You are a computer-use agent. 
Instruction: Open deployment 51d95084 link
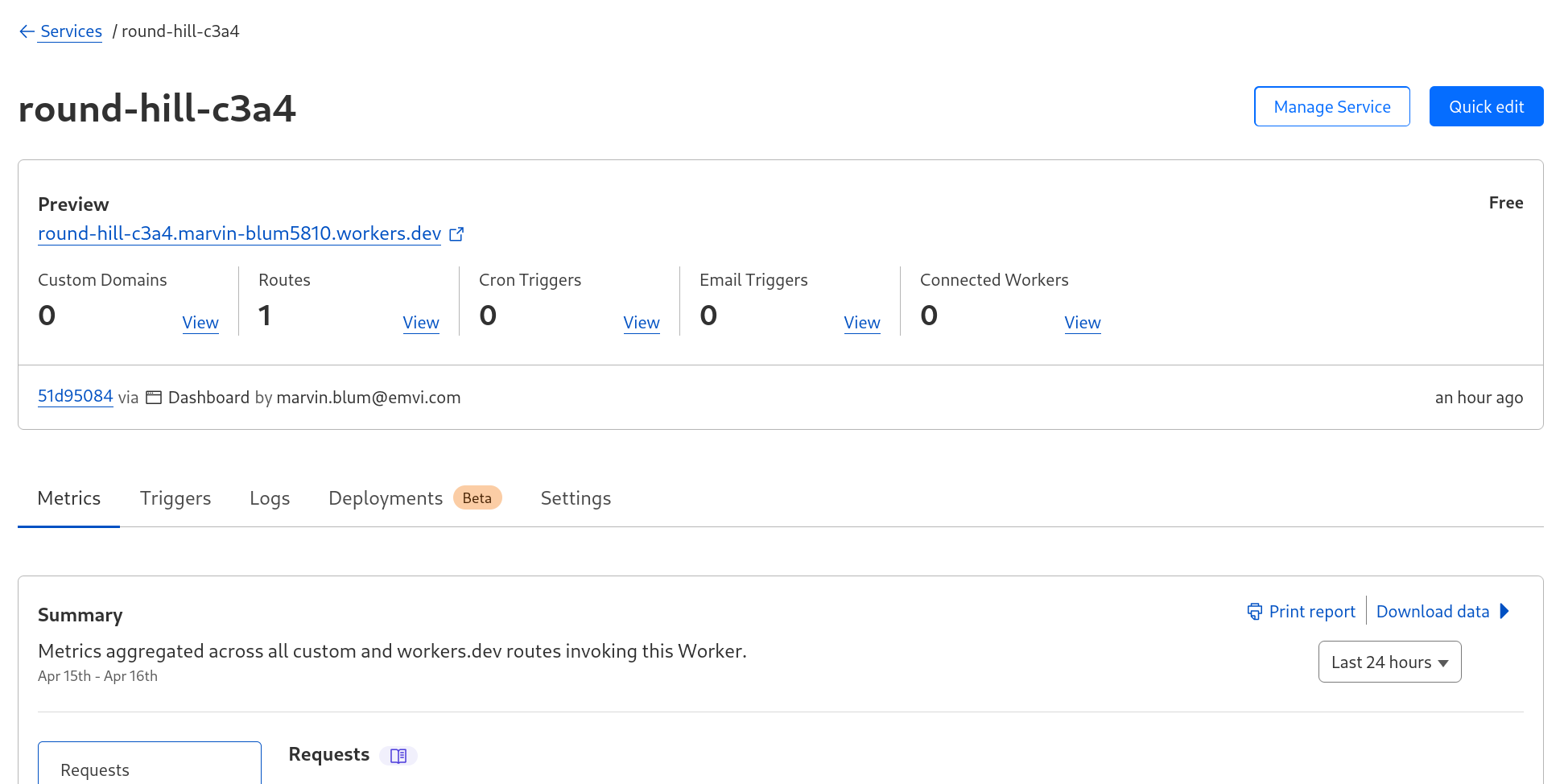click(x=76, y=396)
